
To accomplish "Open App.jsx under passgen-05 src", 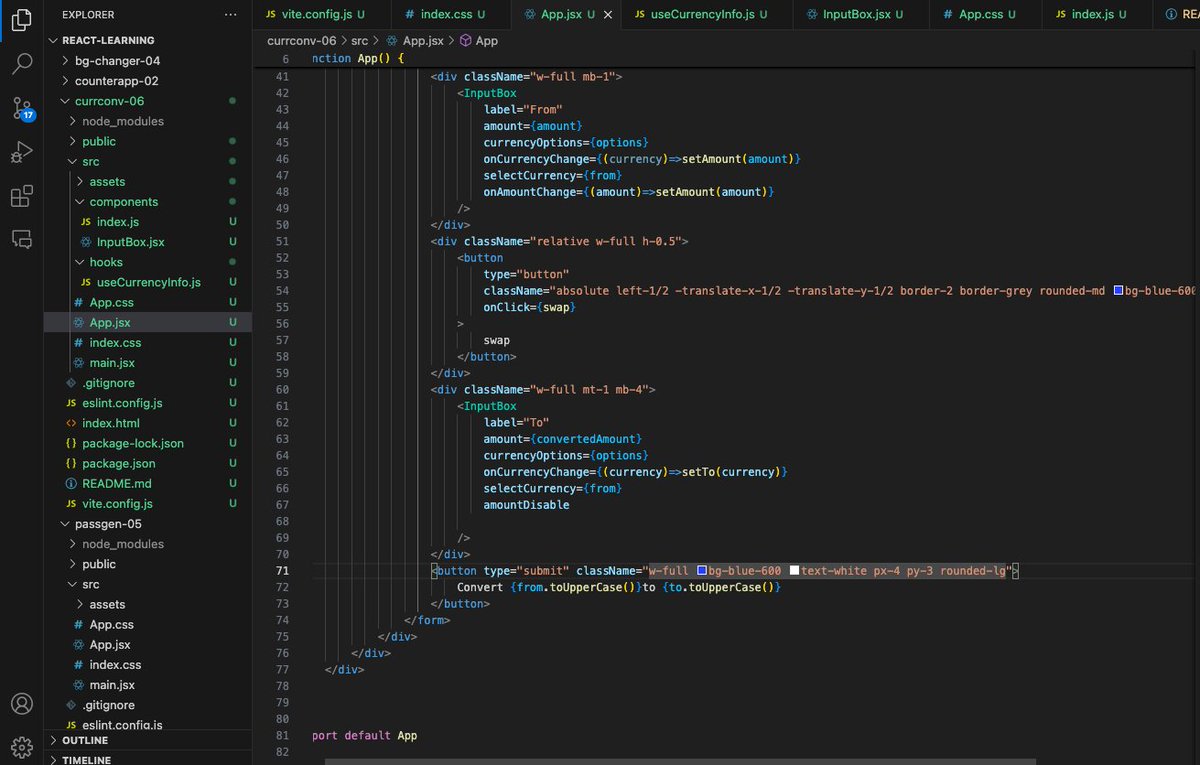I will [x=147, y=645].
